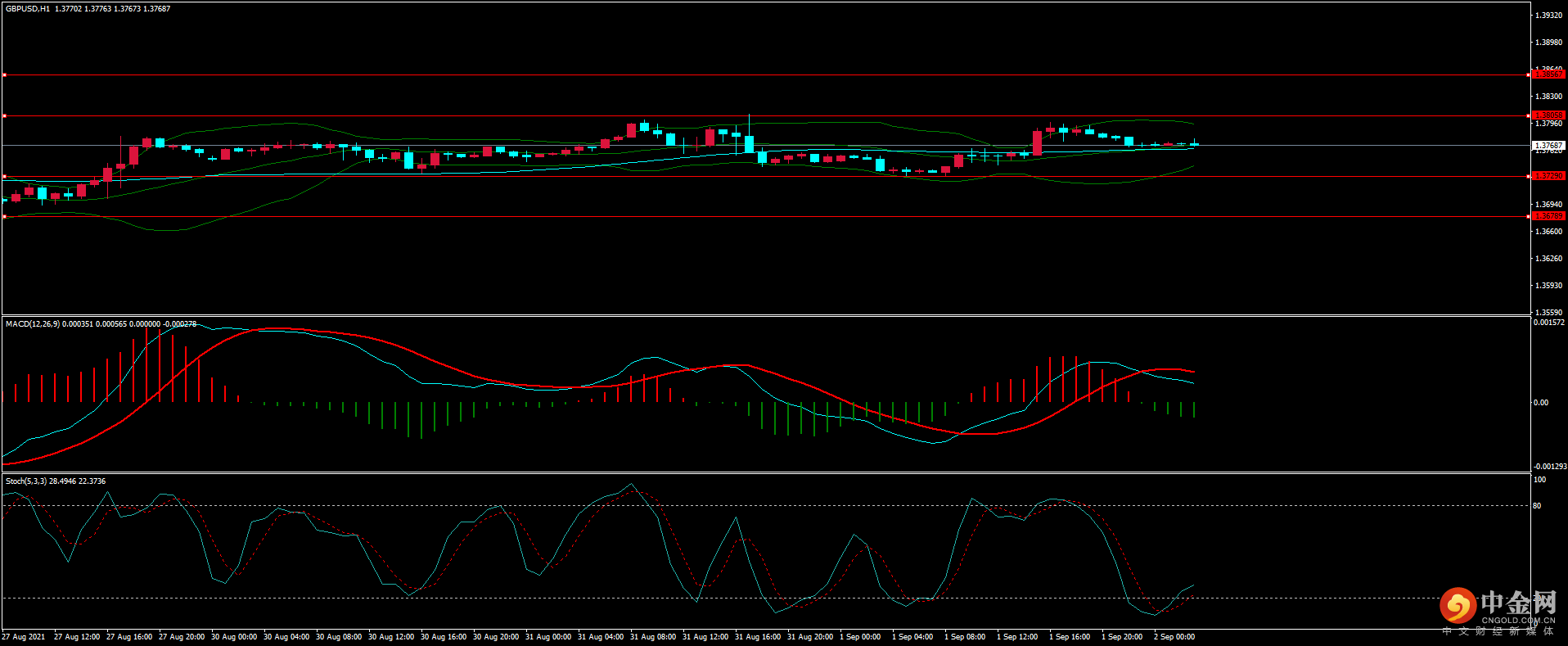Click the 1.38300 price axis label

(x=1548, y=97)
